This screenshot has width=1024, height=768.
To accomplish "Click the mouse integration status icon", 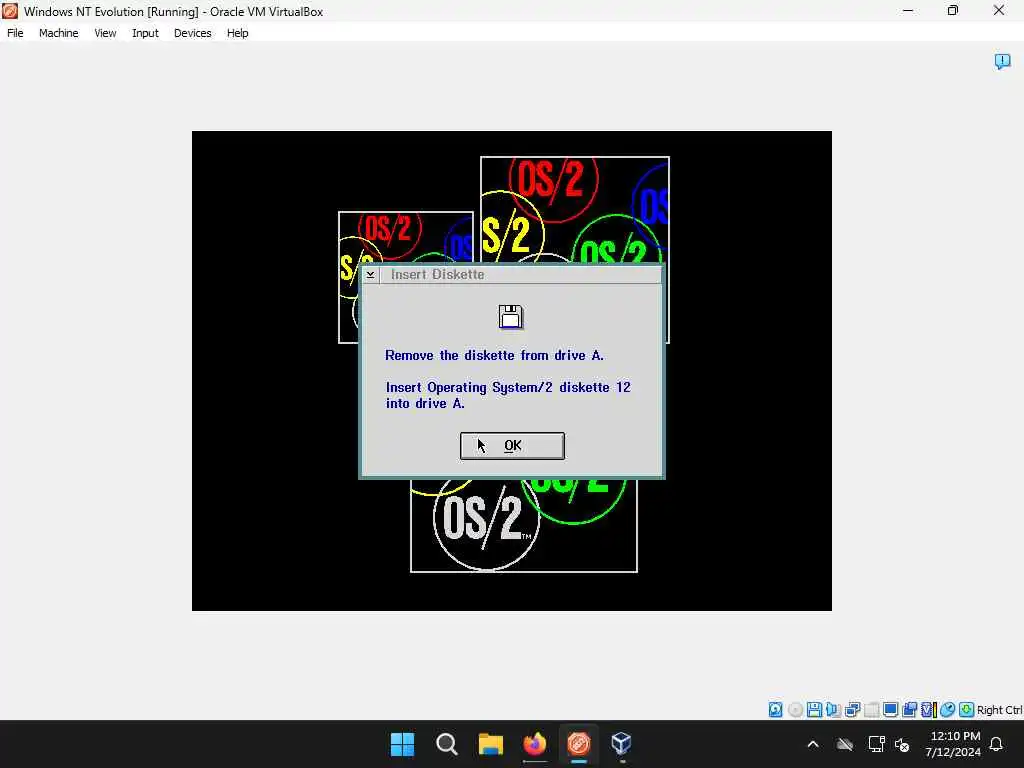I will point(948,710).
